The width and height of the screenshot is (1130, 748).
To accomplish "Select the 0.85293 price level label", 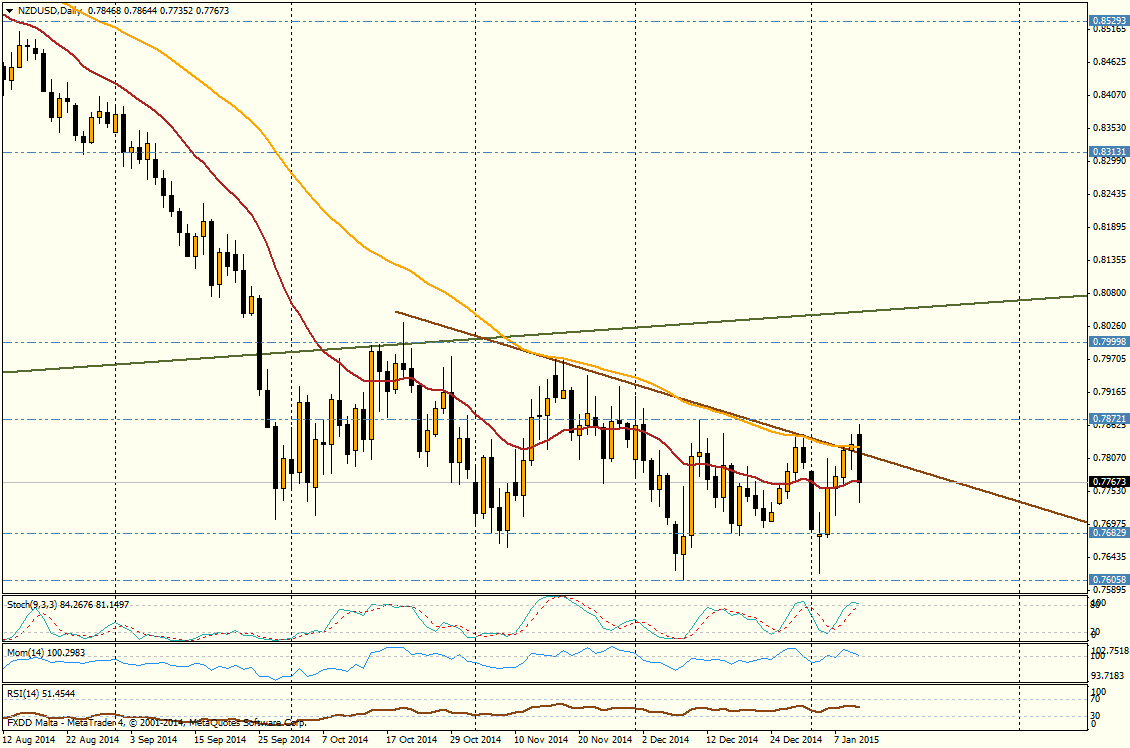I will pyautogui.click(x=1109, y=19).
